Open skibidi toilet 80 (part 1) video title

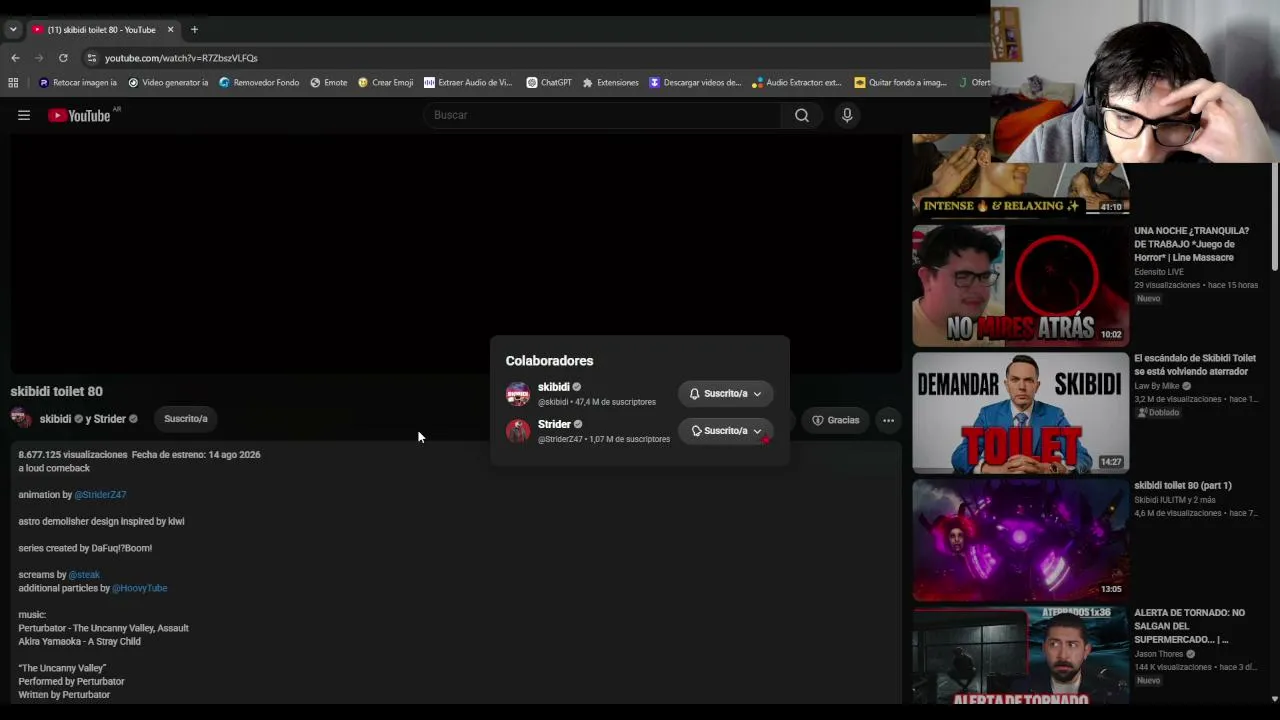pos(1183,486)
